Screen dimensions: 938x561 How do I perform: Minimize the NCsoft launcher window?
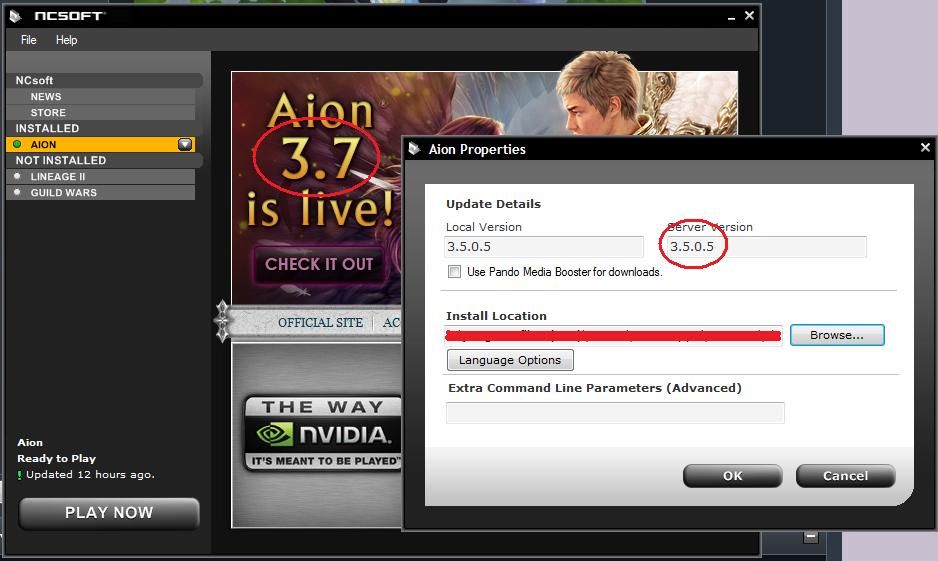click(x=731, y=17)
